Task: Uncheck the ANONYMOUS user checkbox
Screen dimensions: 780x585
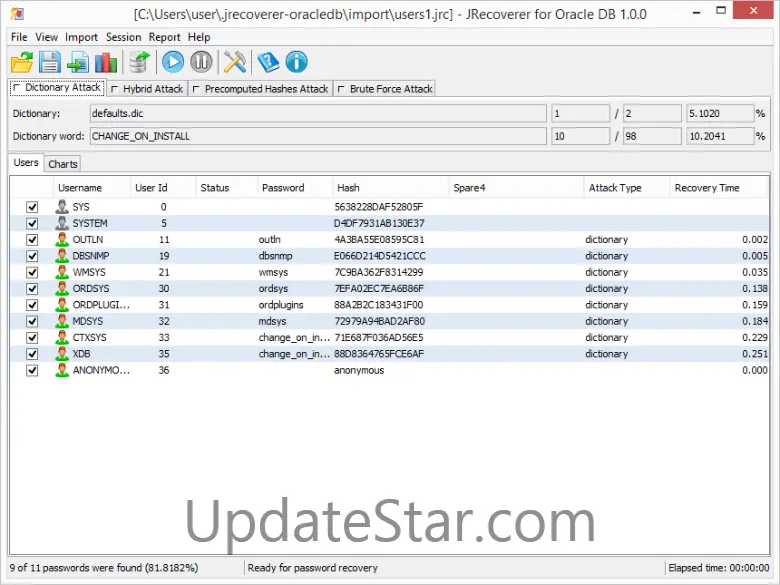Action: pos(32,371)
